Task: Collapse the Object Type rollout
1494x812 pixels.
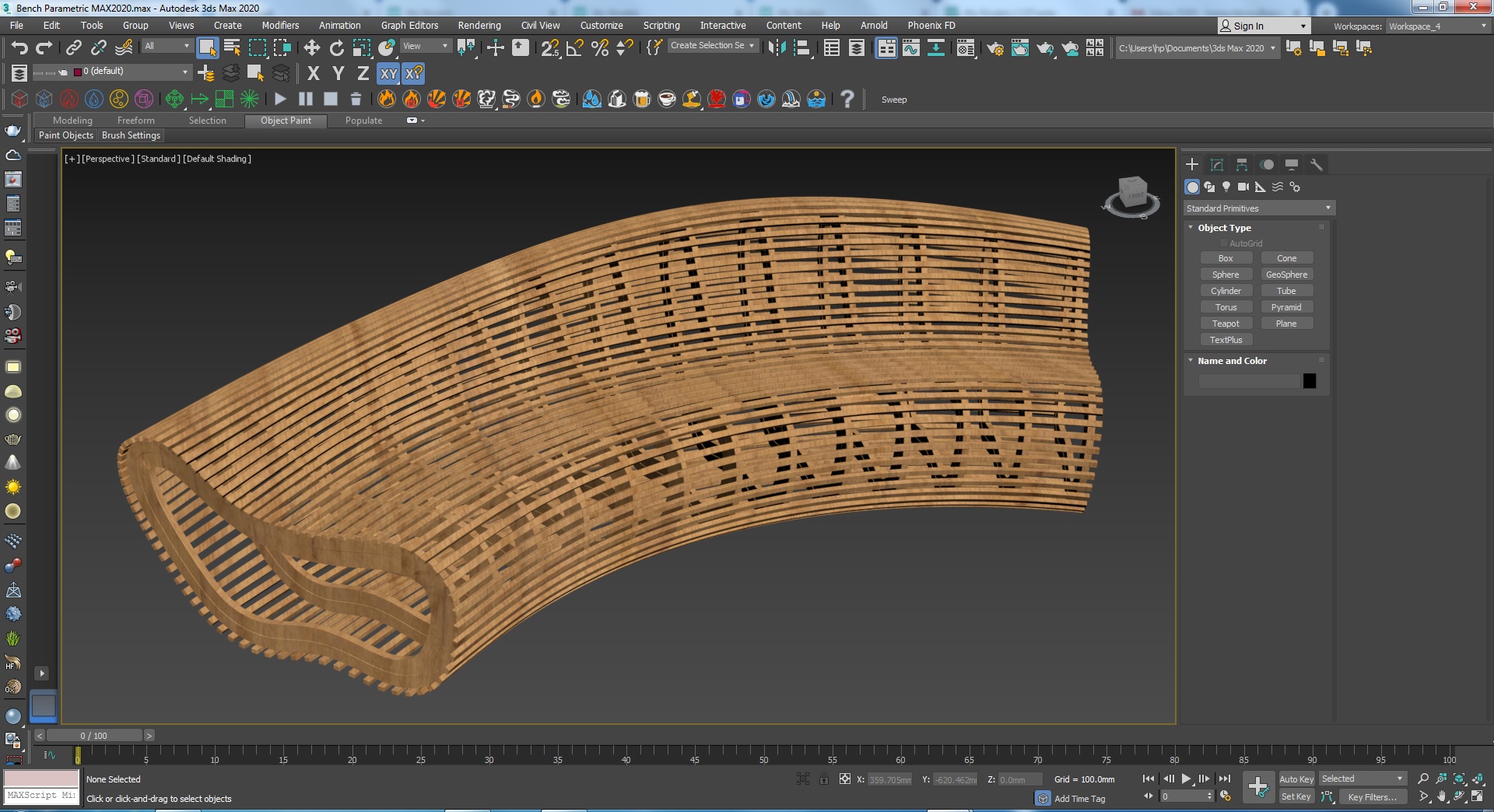Action: tap(1224, 228)
